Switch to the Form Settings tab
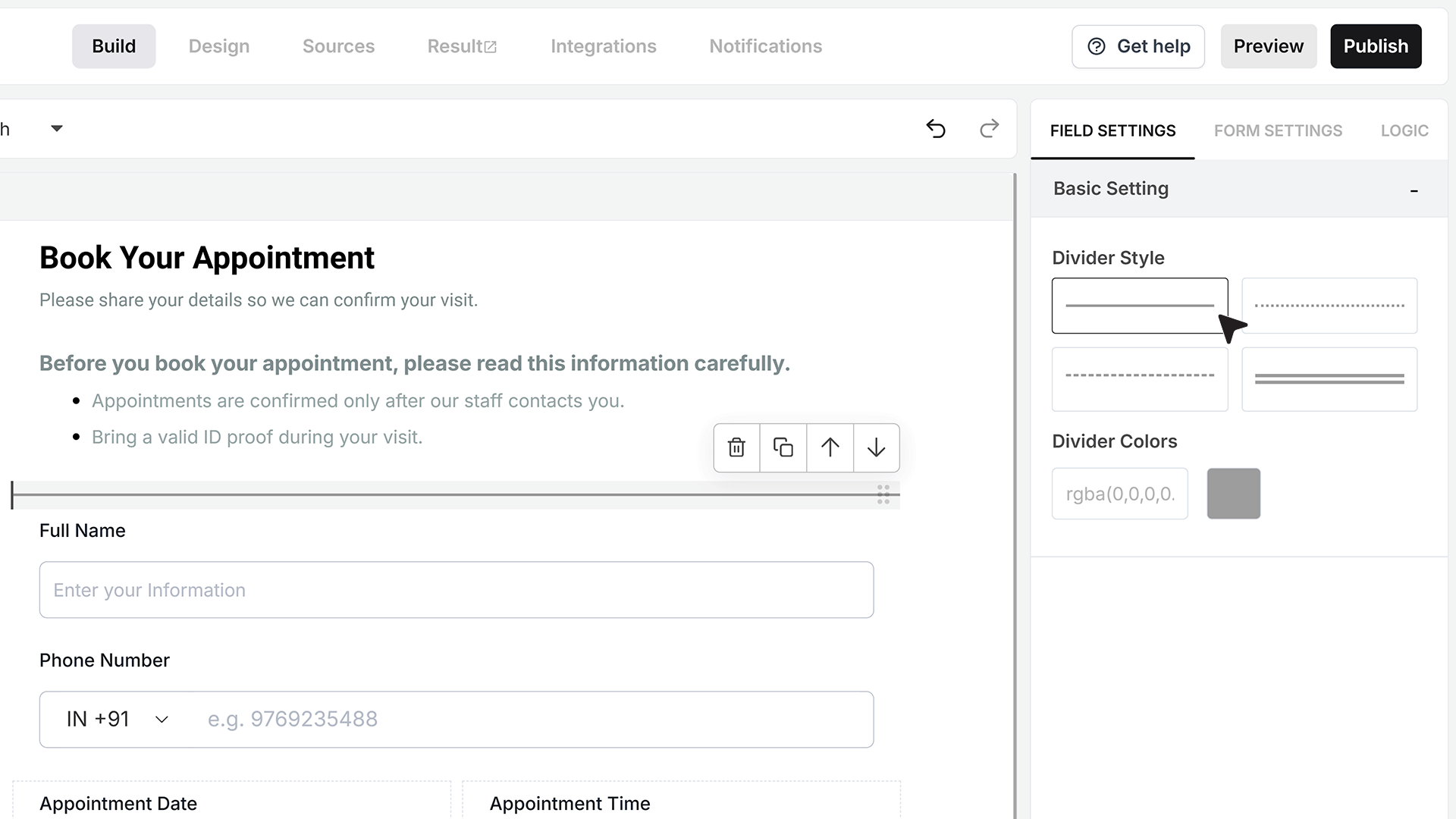 click(x=1278, y=130)
